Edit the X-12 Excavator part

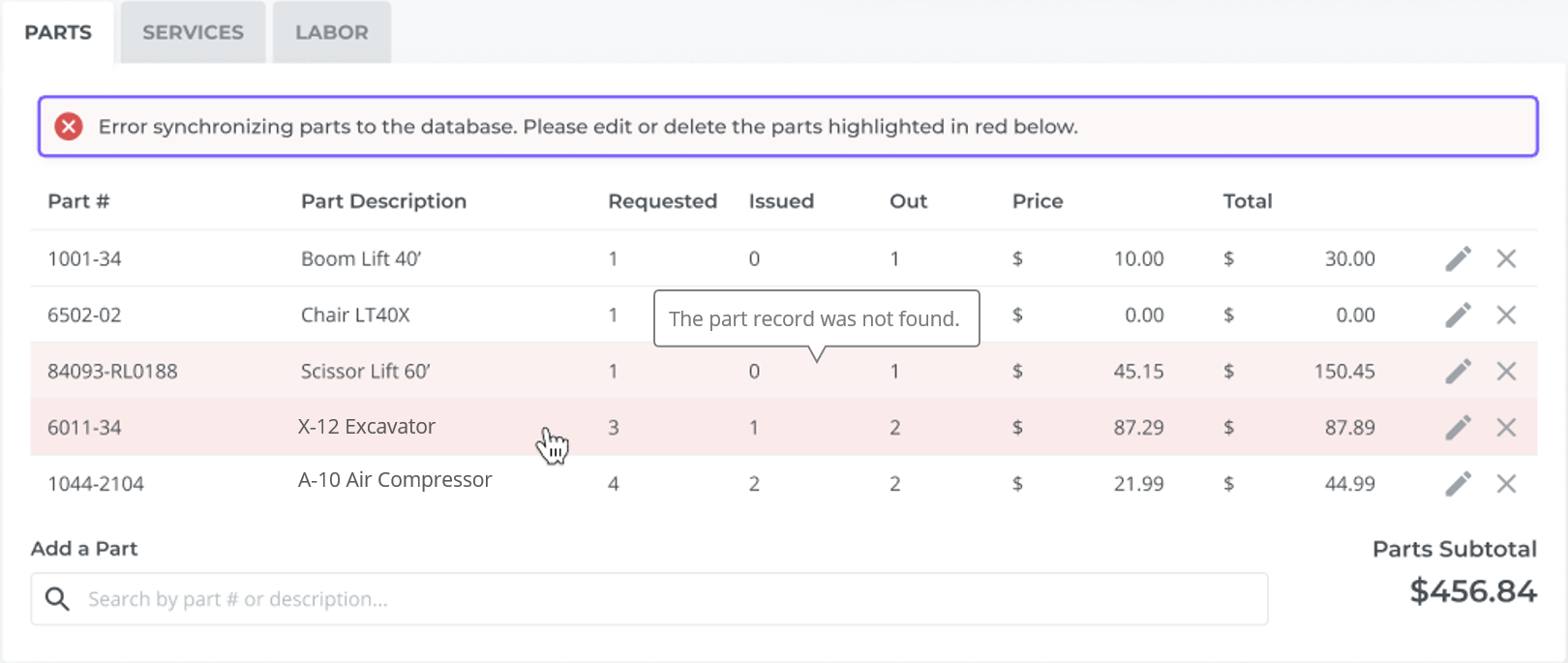click(1458, 427)
